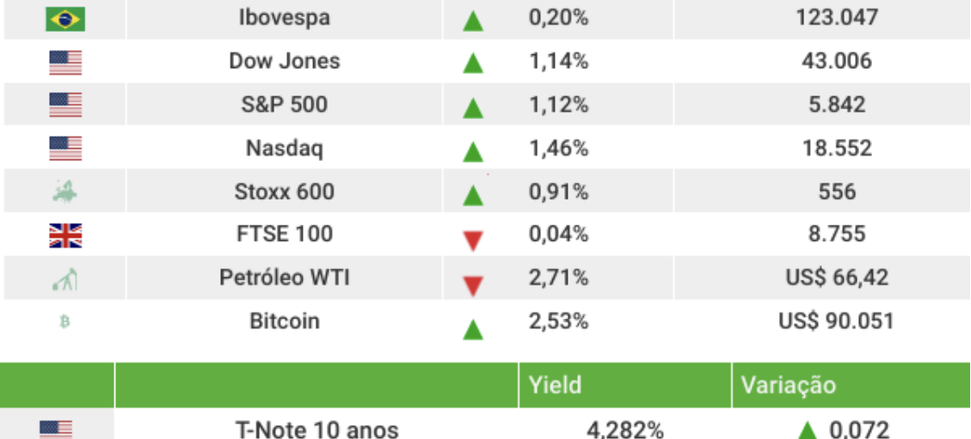Click the red down arrow for Petróleo WTI
Screen dimensions: 971x439
[473, 285]
